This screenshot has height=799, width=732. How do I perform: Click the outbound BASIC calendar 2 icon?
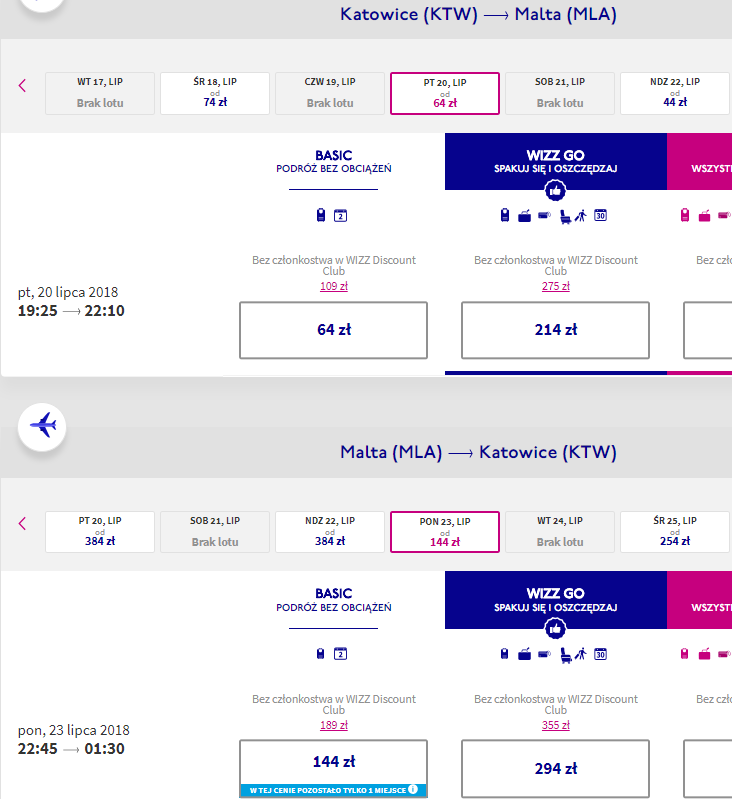(340, 216)
